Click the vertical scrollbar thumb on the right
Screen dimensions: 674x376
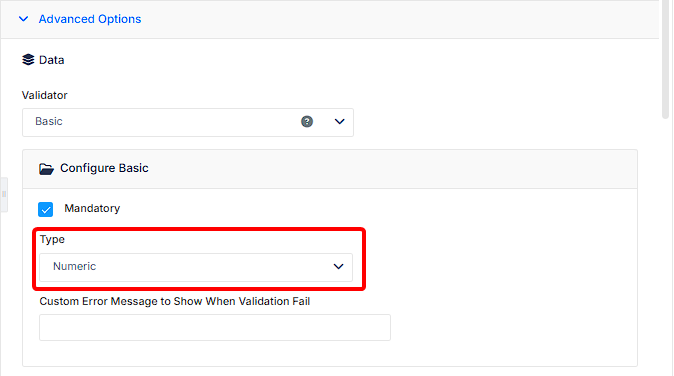tap(665, 59)
